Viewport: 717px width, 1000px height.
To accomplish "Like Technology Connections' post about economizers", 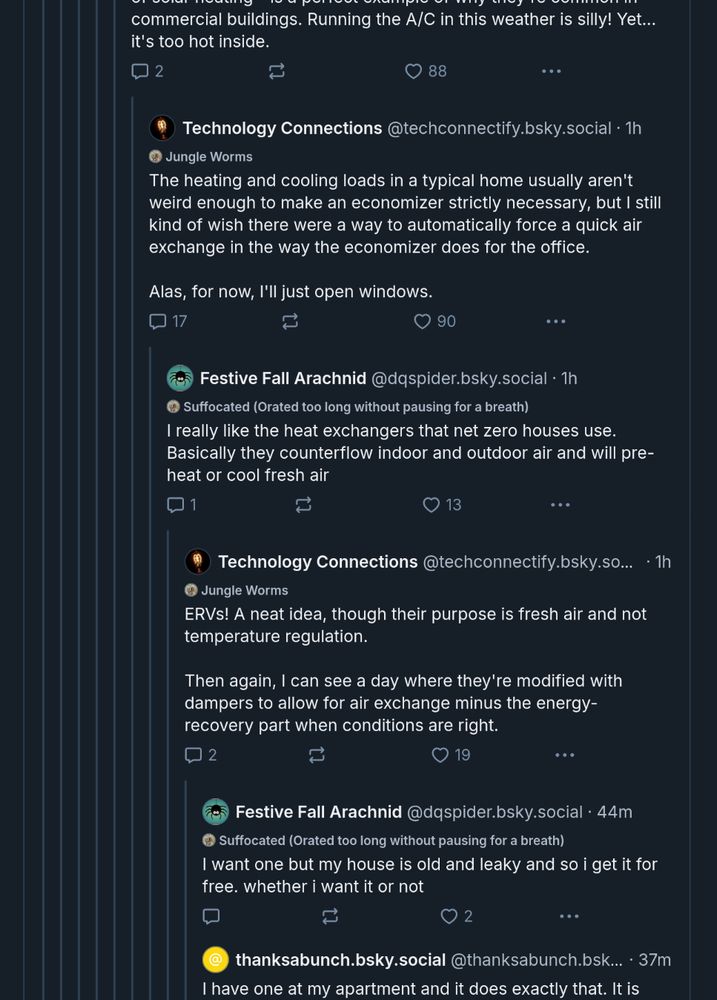I will coord(422,321).
